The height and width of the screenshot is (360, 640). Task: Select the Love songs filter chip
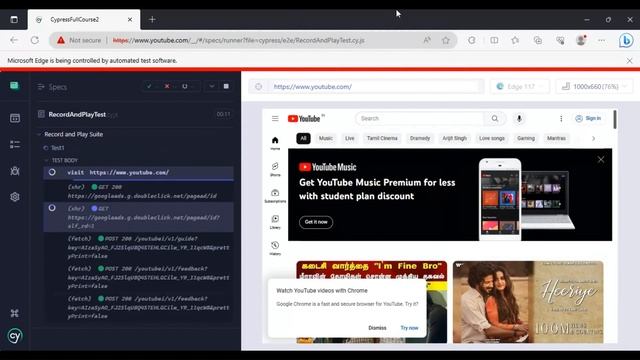tap(492, 138)
